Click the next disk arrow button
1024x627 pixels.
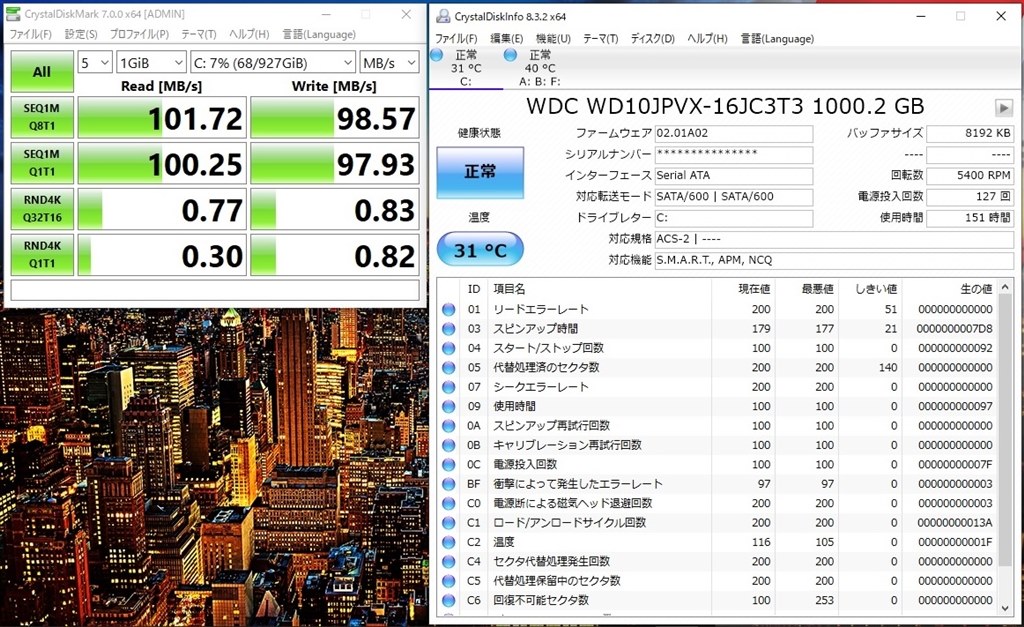coord(1004,108)
